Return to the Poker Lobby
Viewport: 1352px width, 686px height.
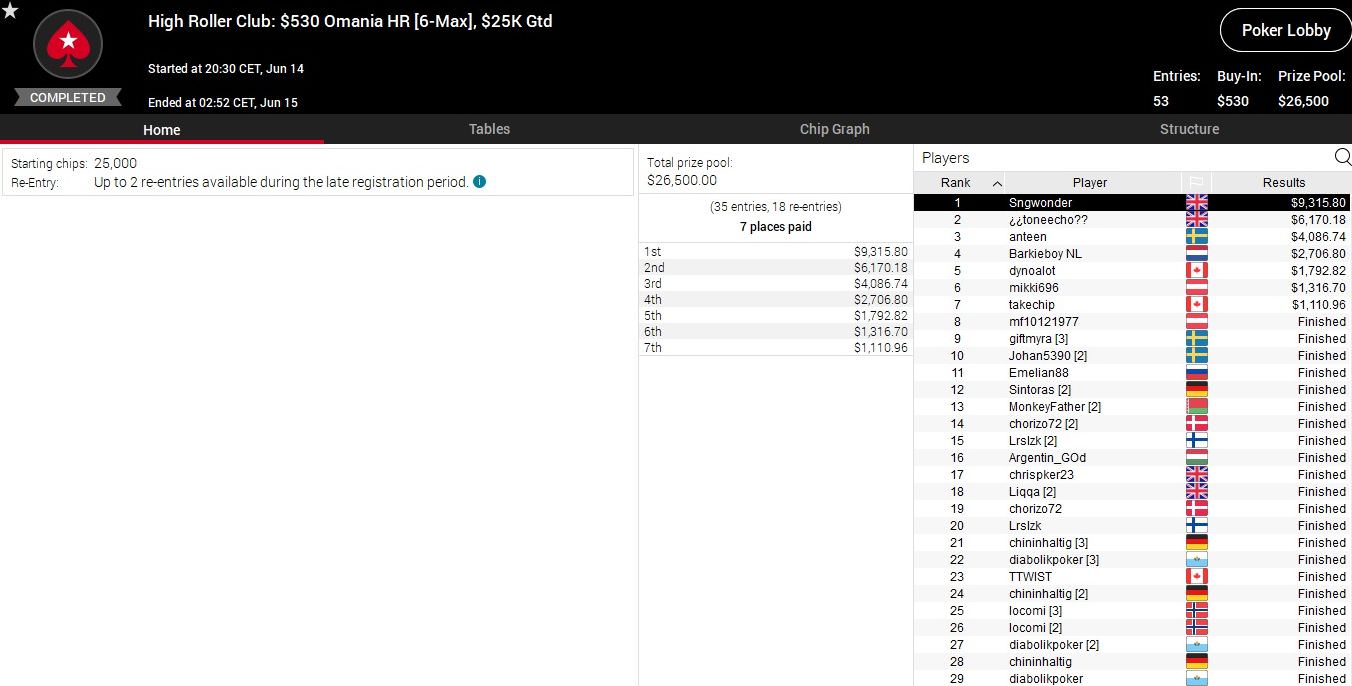coord(1285,30)
